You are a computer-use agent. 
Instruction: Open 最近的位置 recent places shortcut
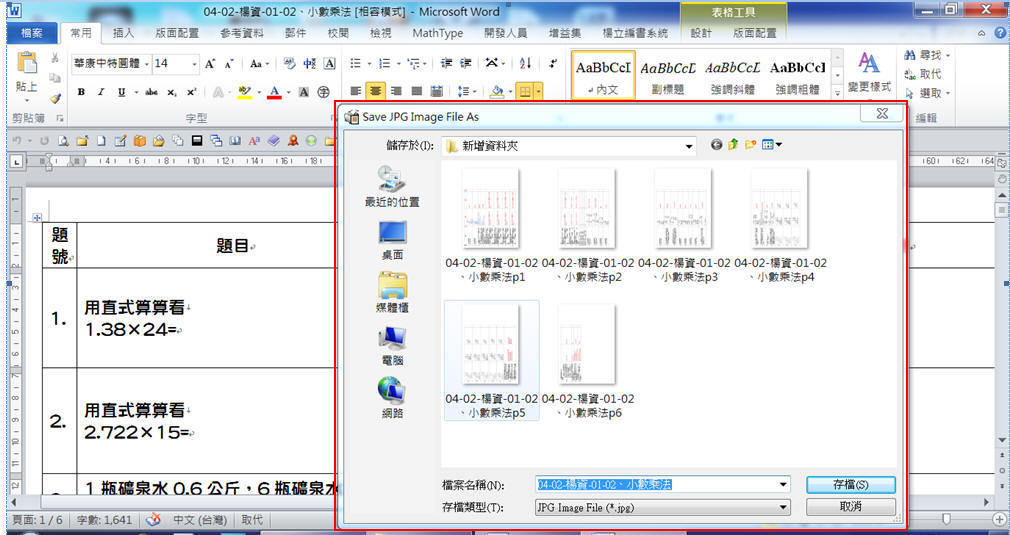(x=392, y=187)
